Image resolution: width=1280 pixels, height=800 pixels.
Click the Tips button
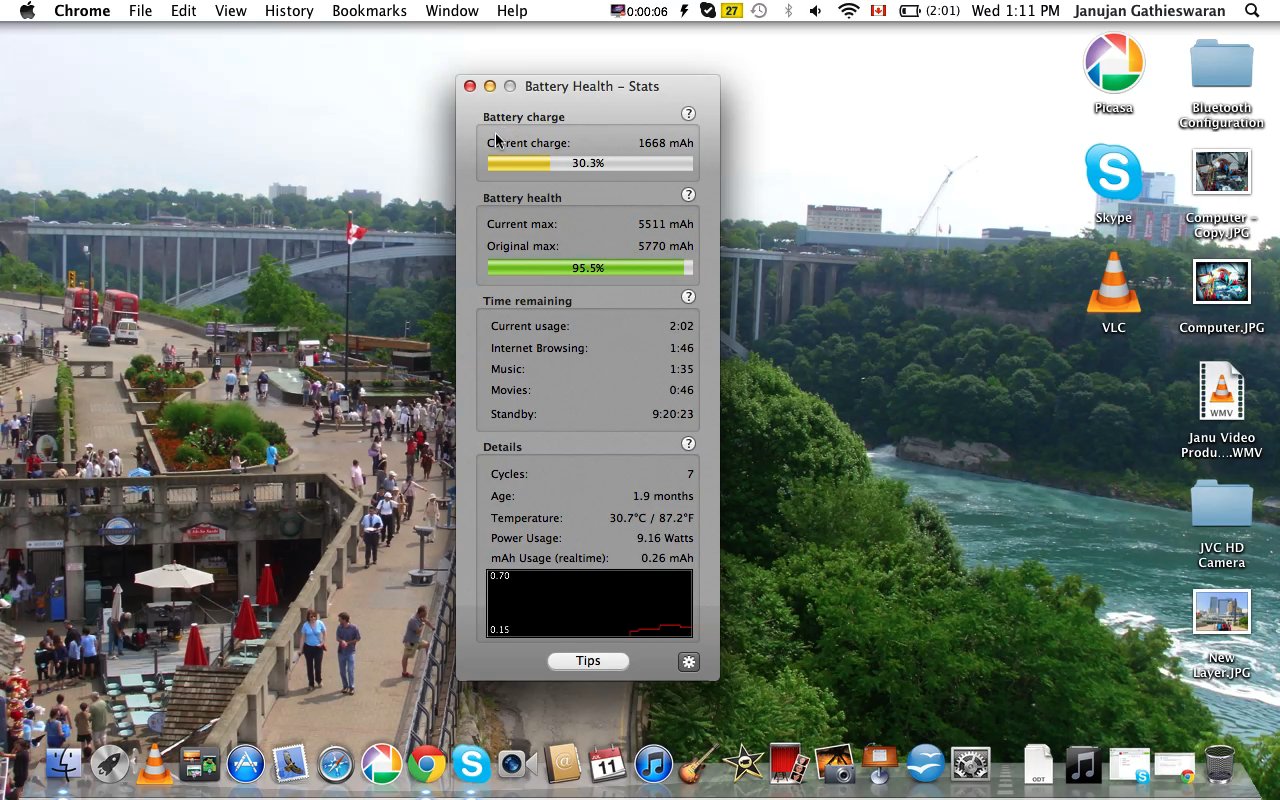588,661
